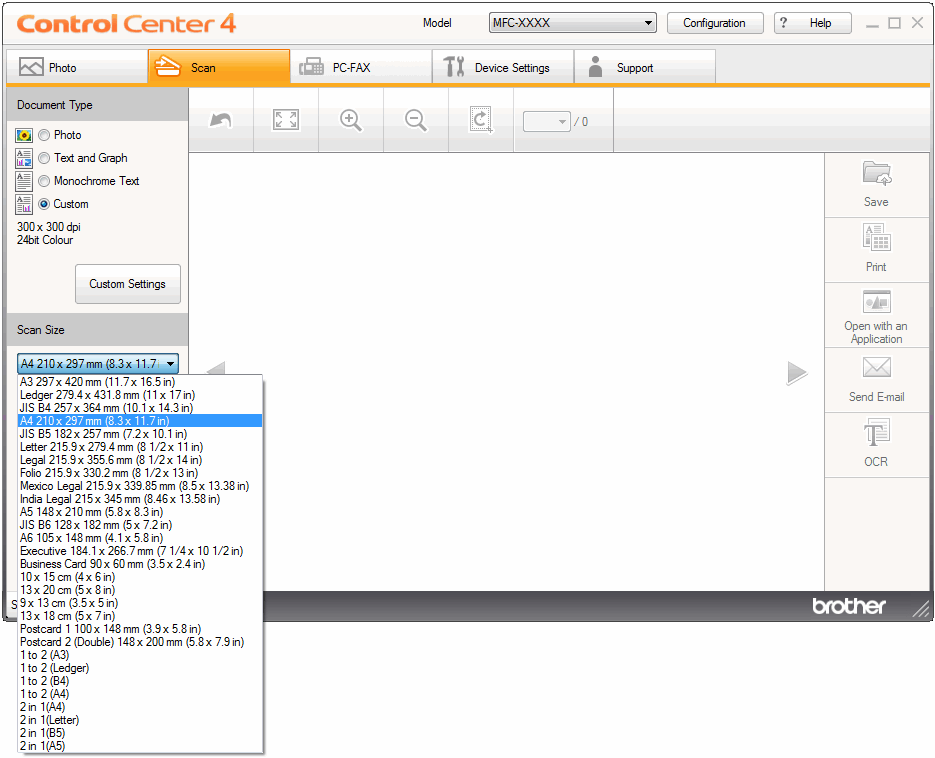Choose 1 to 2 (A4) option
Screen dimensions: 935x758
[140, 694]
